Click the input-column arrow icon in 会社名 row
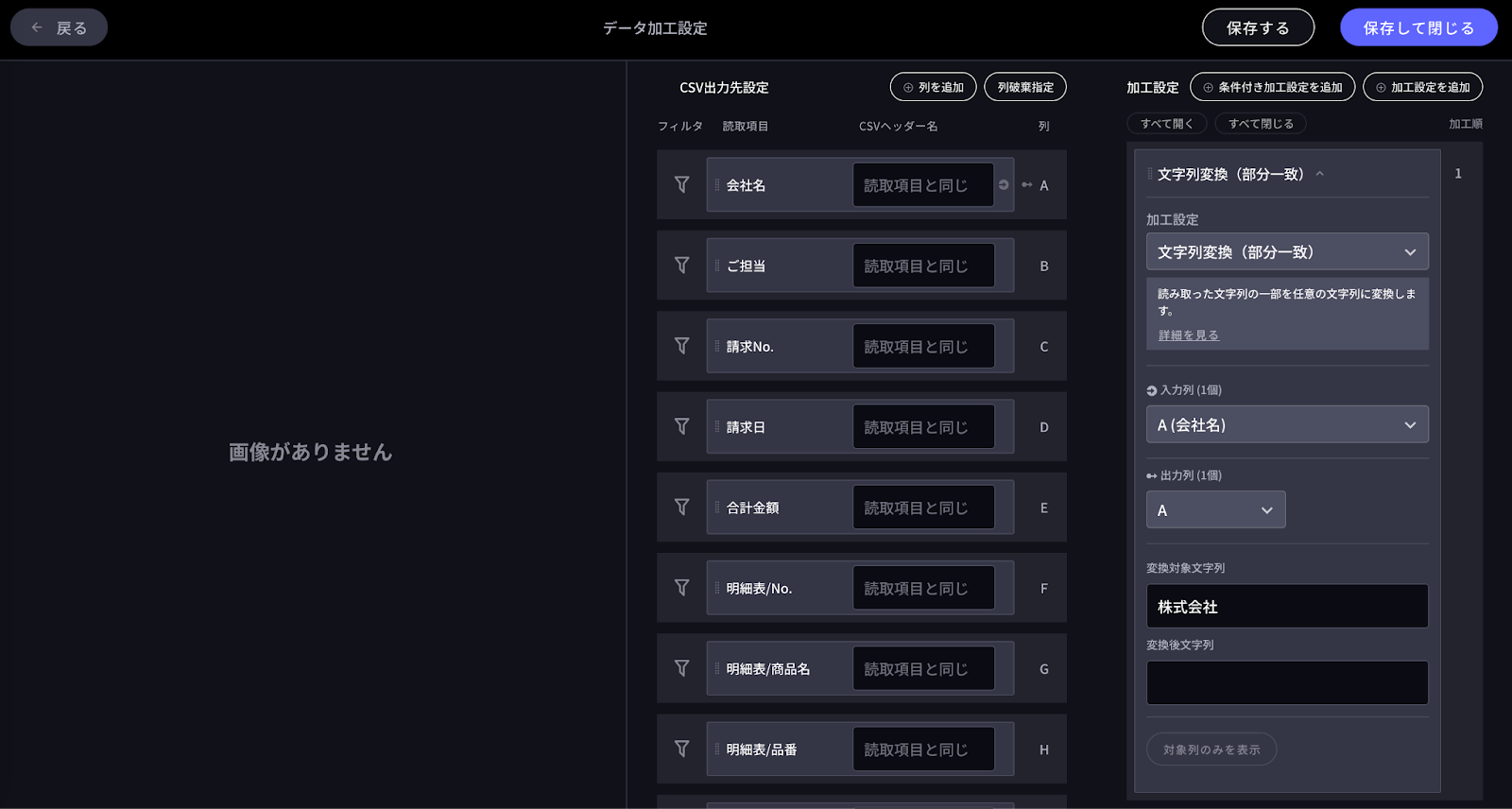 tap(1004, 185)
